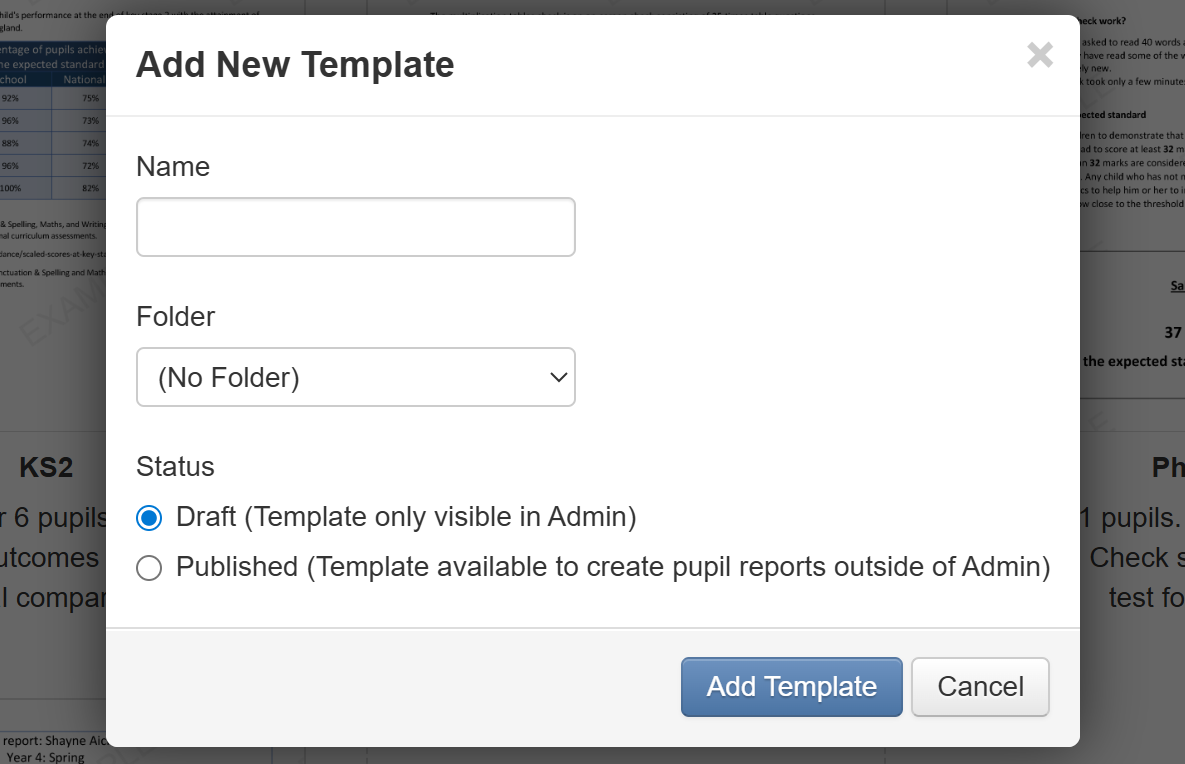Click the Status section label
Screen dimensions: 1185x764
(x=175, y=467)
